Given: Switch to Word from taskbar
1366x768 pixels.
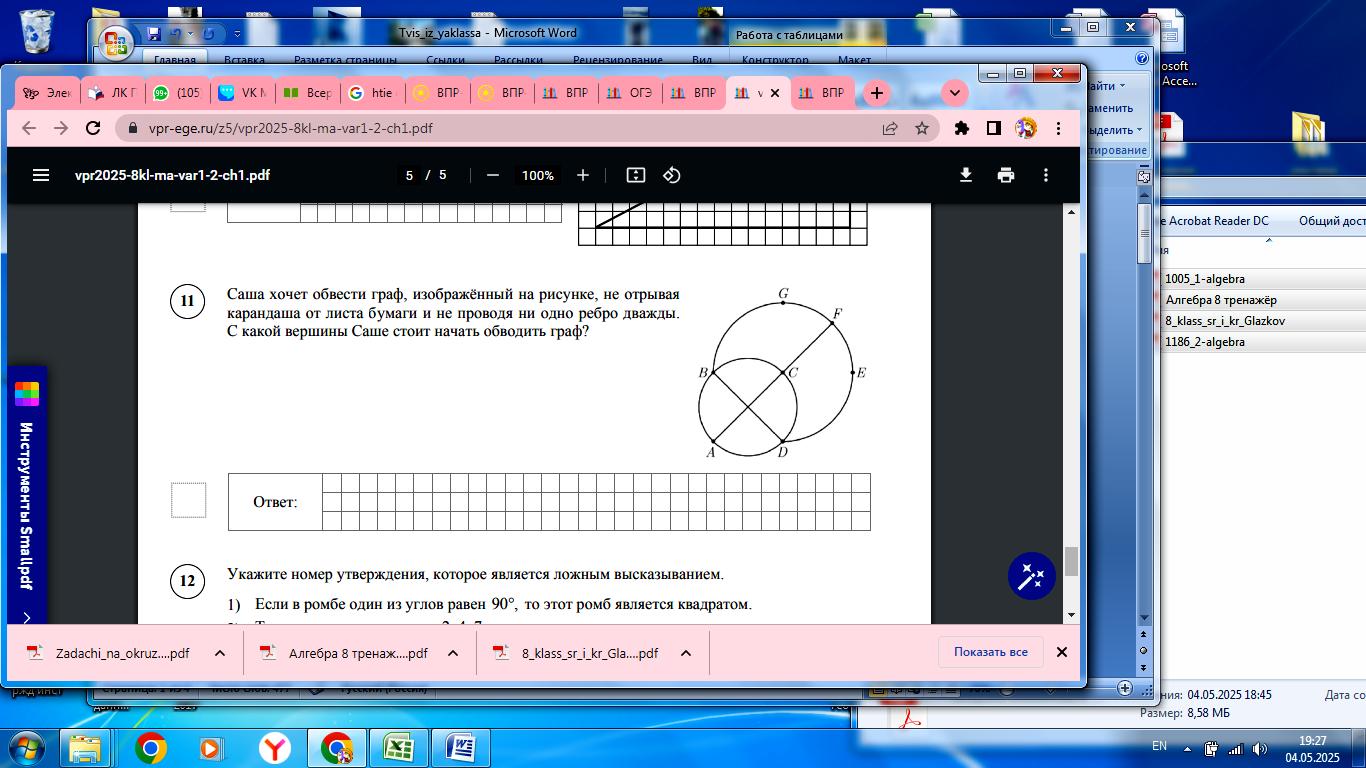Looking at the screenshot, I should coord(462,748).
